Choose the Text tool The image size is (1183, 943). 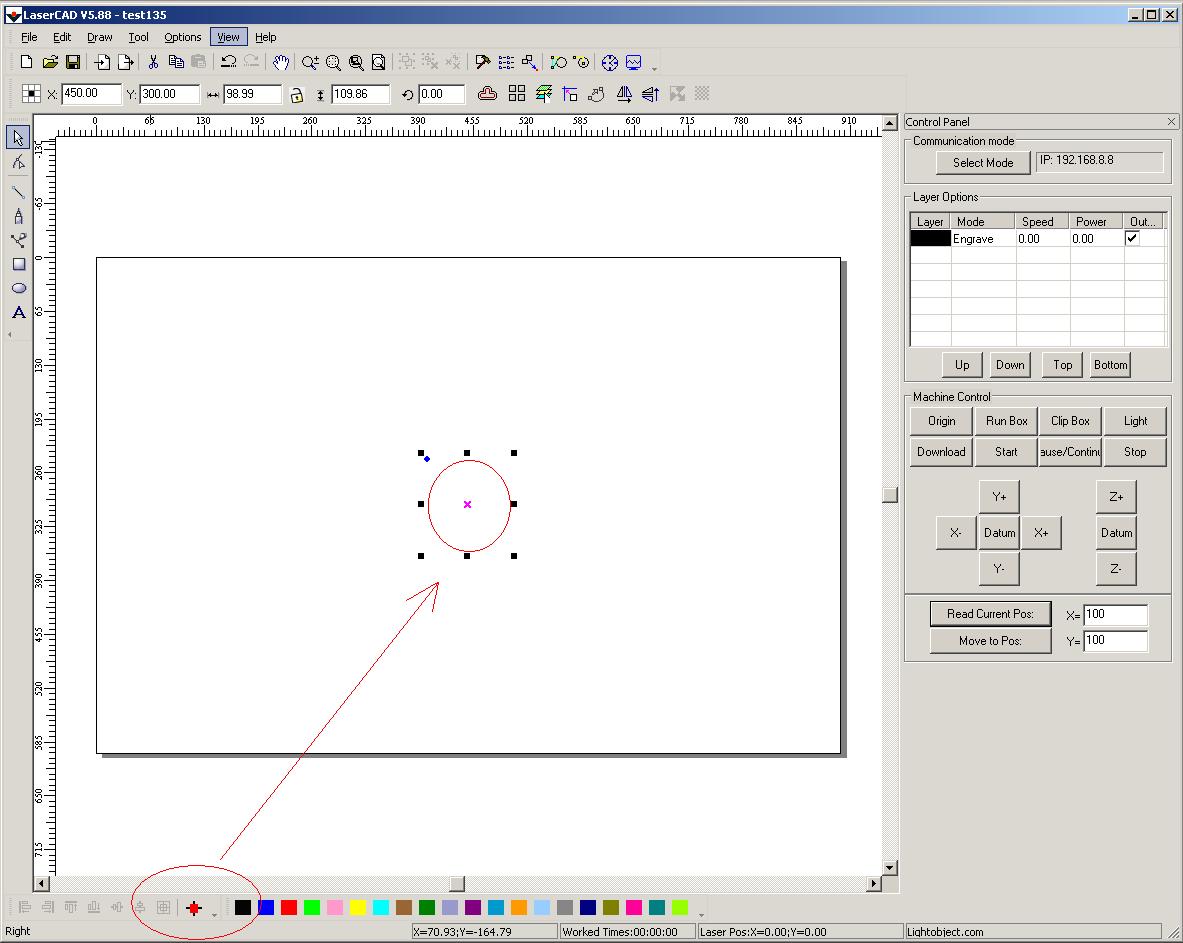coord(18,313)
